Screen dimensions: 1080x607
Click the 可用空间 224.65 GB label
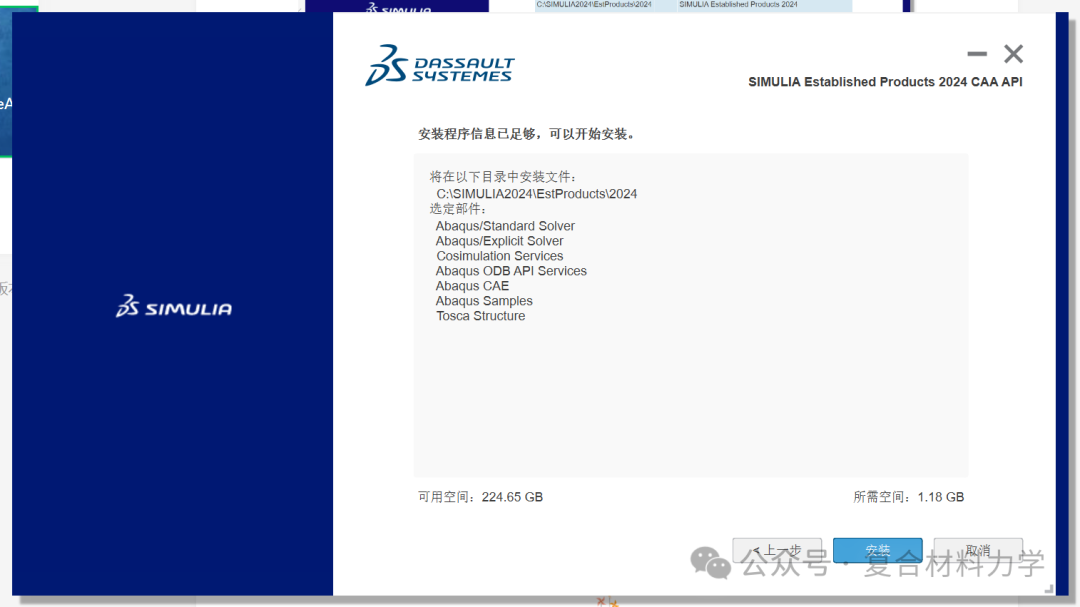click(x=480, y=497)
